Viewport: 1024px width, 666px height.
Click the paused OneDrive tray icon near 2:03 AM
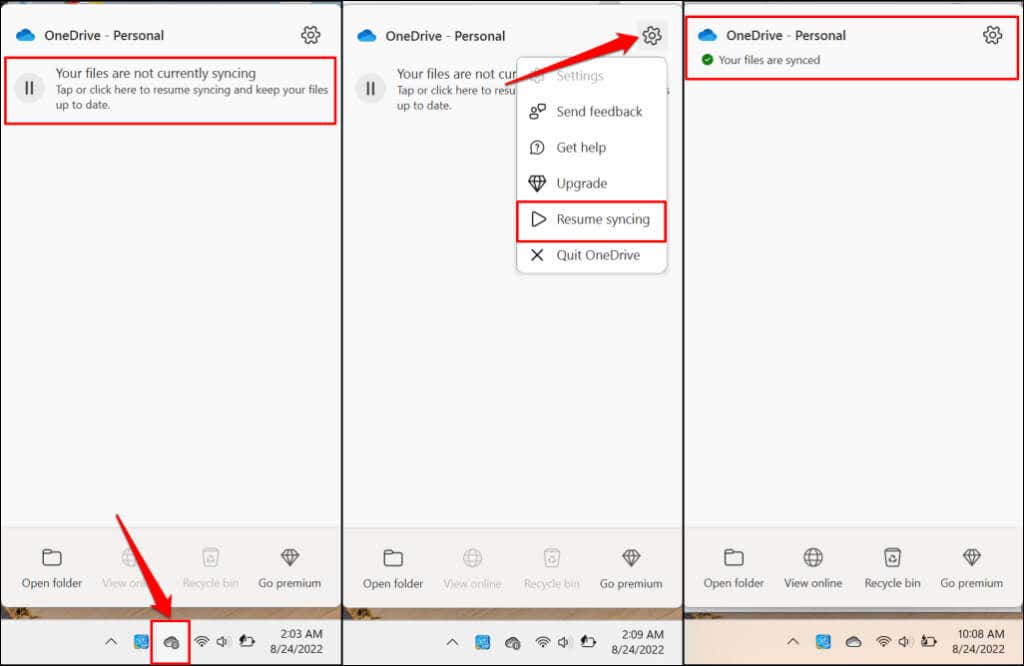[171, 642]
